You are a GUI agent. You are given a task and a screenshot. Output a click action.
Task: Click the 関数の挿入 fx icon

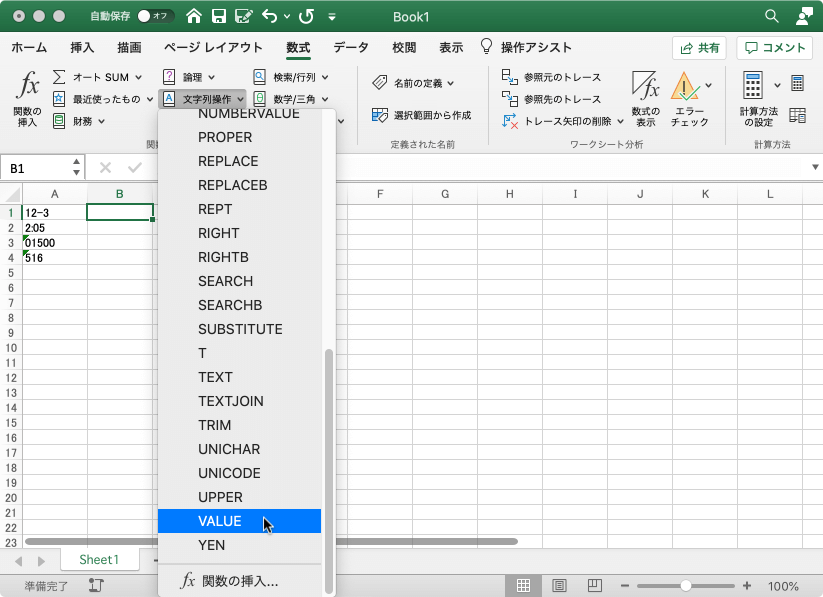(x=27, y=86)
